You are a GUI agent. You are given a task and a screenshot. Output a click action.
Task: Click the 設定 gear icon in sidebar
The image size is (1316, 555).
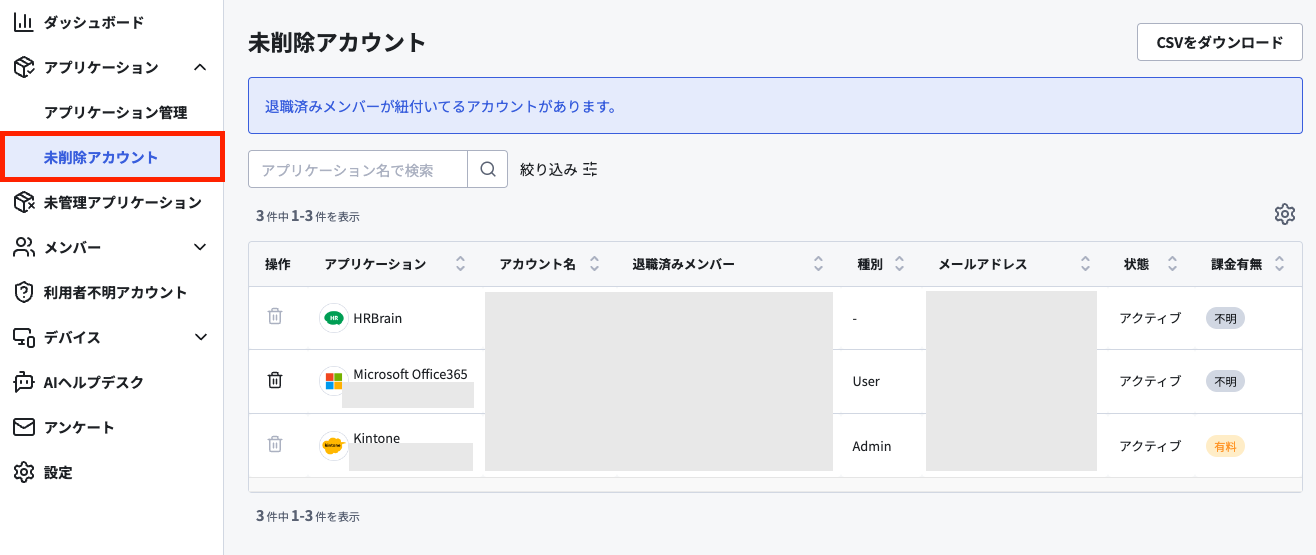24,472
